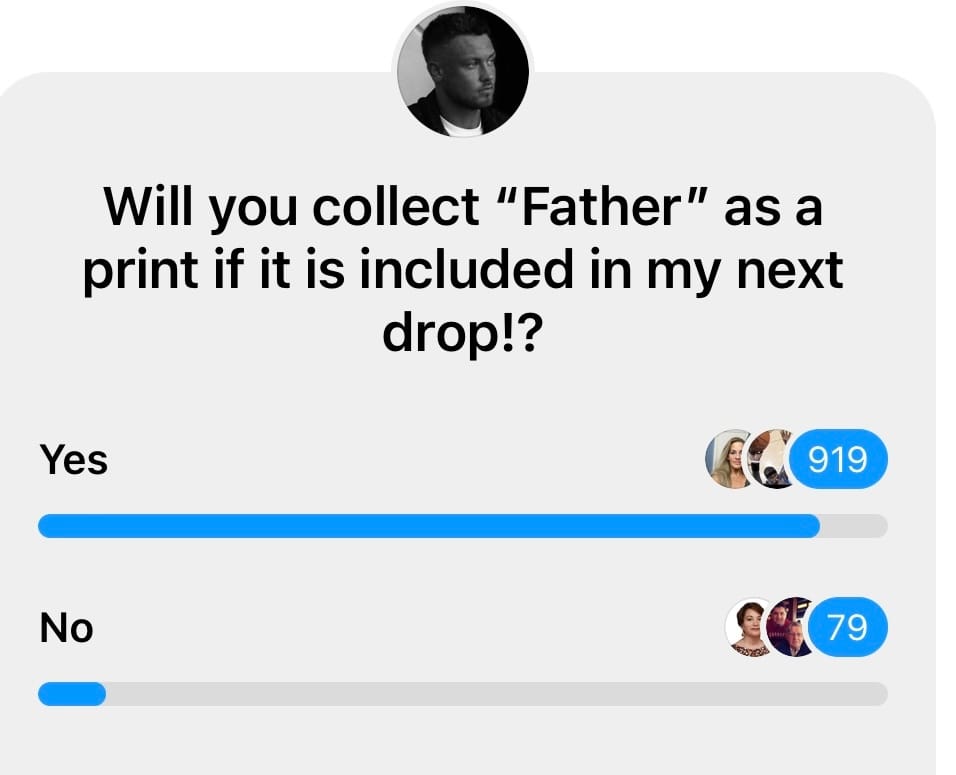Click the grey unfilled end of Yes bar
The height and width of the screenshot is (775, 956).
pos(854,526)
